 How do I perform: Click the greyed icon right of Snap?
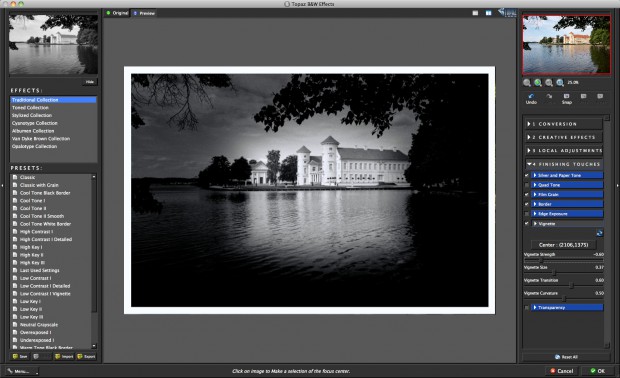(x=584, y=96)
